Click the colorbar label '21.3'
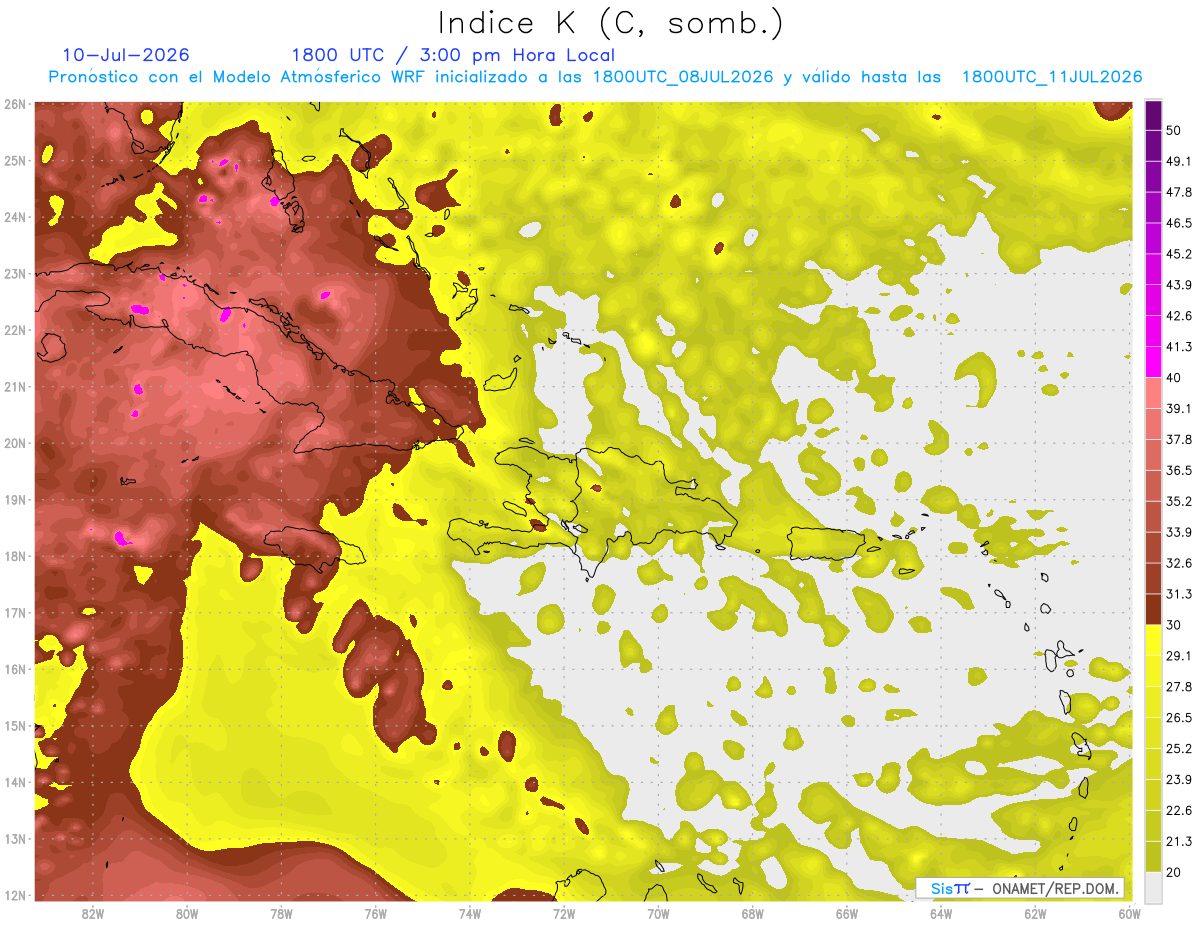The height and width of the screenshot is (927, 1200). (x=1178, y=841)
